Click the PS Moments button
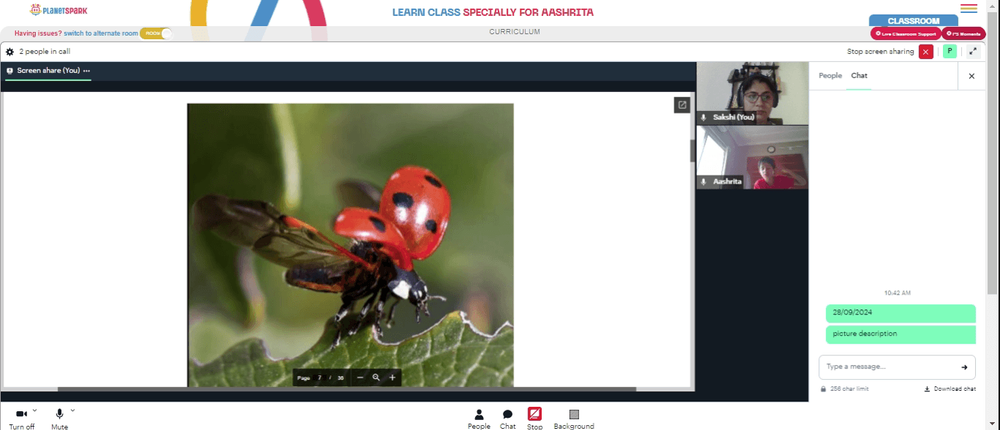The width and height of the screenshot is (1000, 430). (963, 34)
